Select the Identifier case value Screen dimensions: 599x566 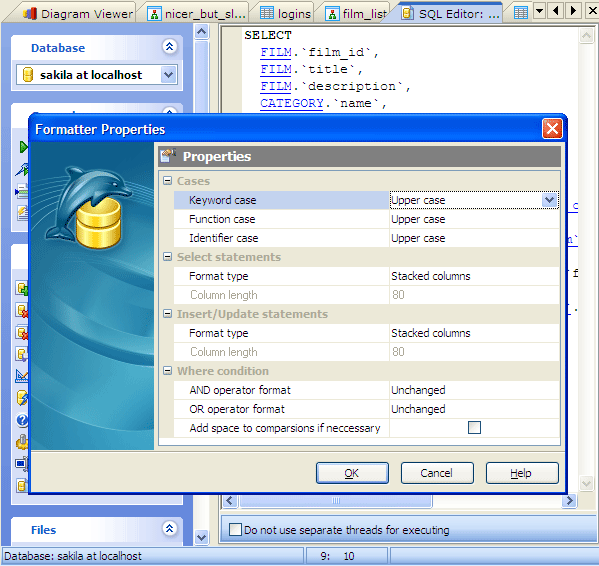pos(474,238)
